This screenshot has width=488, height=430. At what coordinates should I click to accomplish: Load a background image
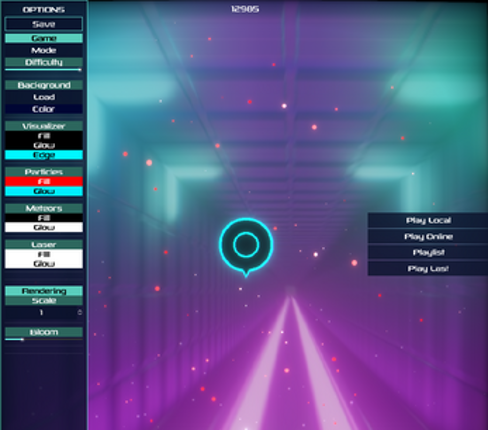pyautogui.click(x=44, y=97)
